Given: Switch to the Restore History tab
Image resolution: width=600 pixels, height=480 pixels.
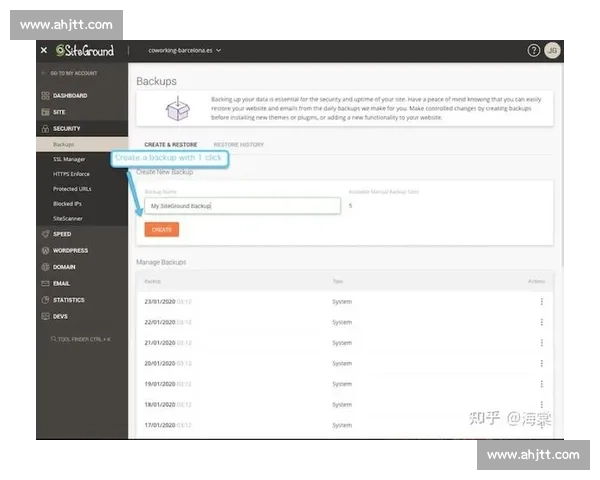Looking at the screenshot, I should click(x=238, y=145).
